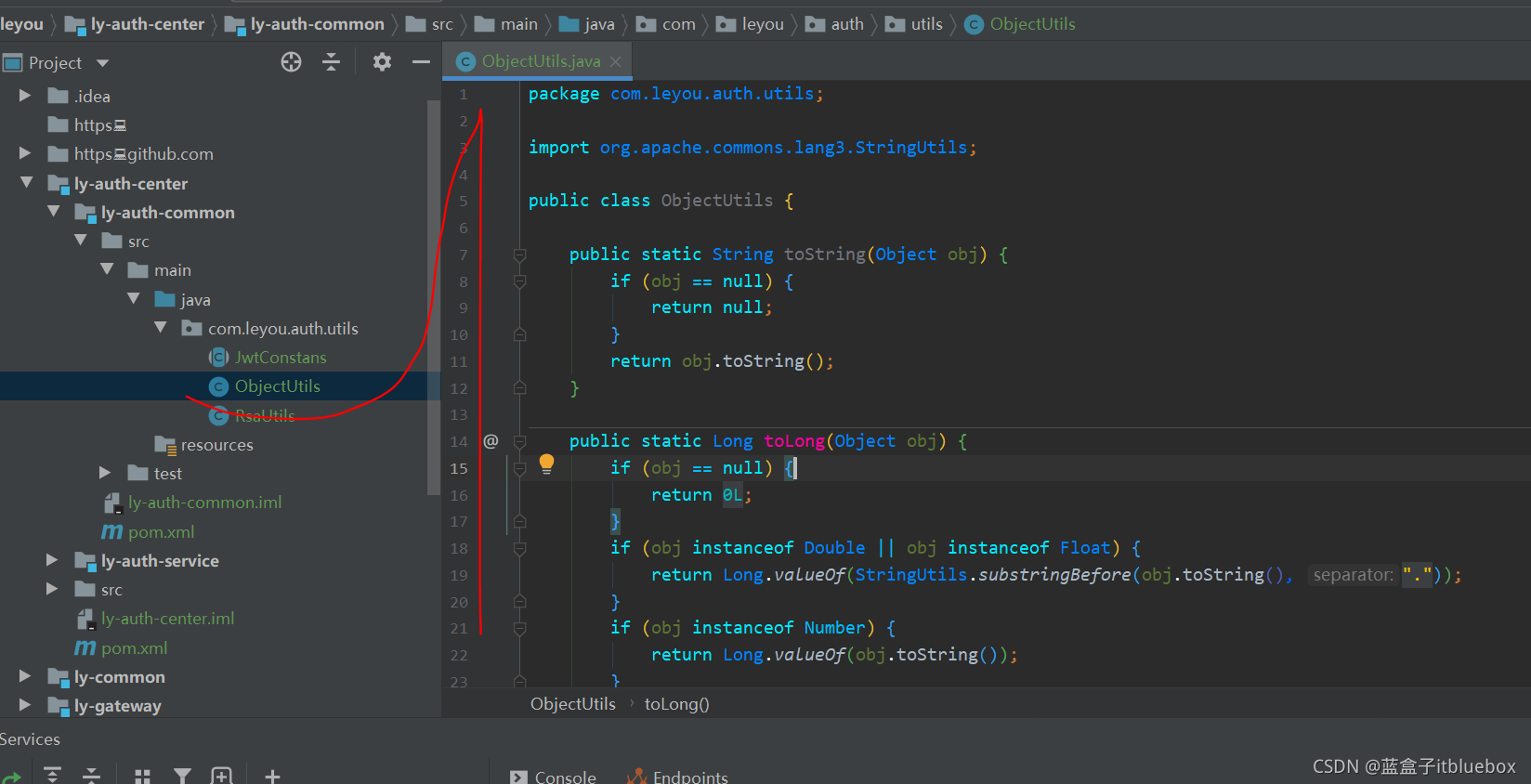The width and height of the screenshot is (1531, 784).
Task: Click open in new tab icon in Services
Action: click(x=221, y=776)
